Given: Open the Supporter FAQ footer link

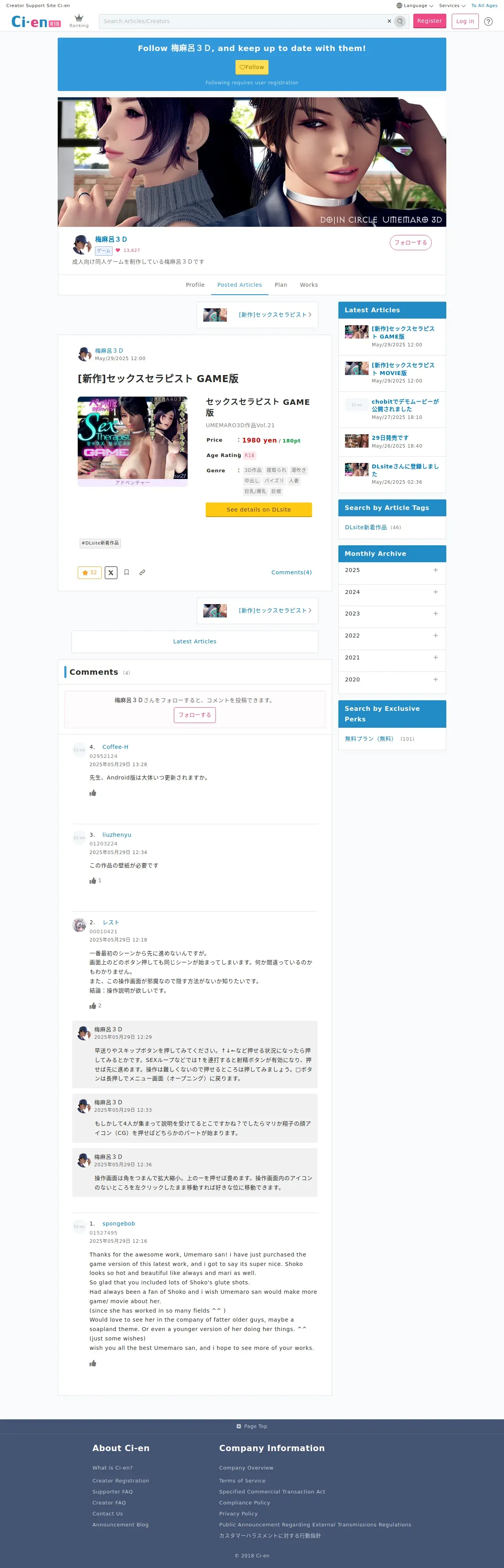Looking at the screenshot, I should pos(113,1492).
